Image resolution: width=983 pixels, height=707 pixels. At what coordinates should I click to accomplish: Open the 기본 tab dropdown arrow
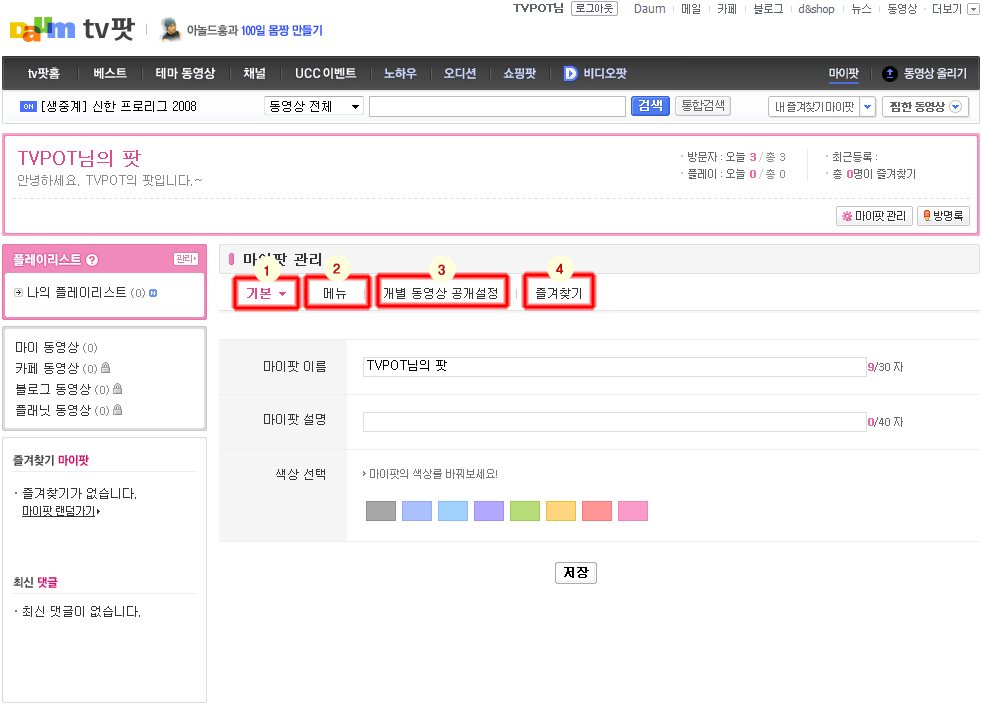283,294
